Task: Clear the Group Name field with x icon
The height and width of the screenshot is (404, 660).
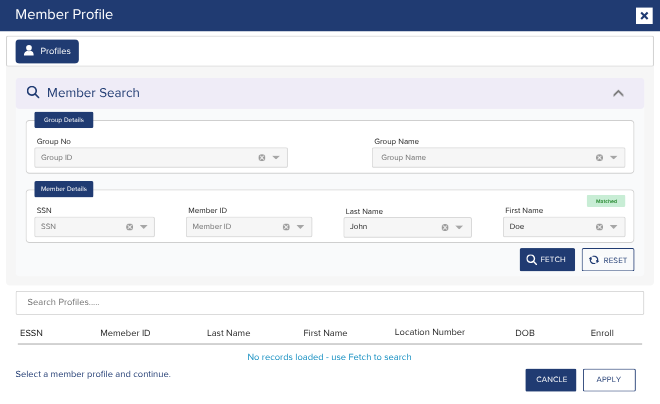Action: point(599,157)
